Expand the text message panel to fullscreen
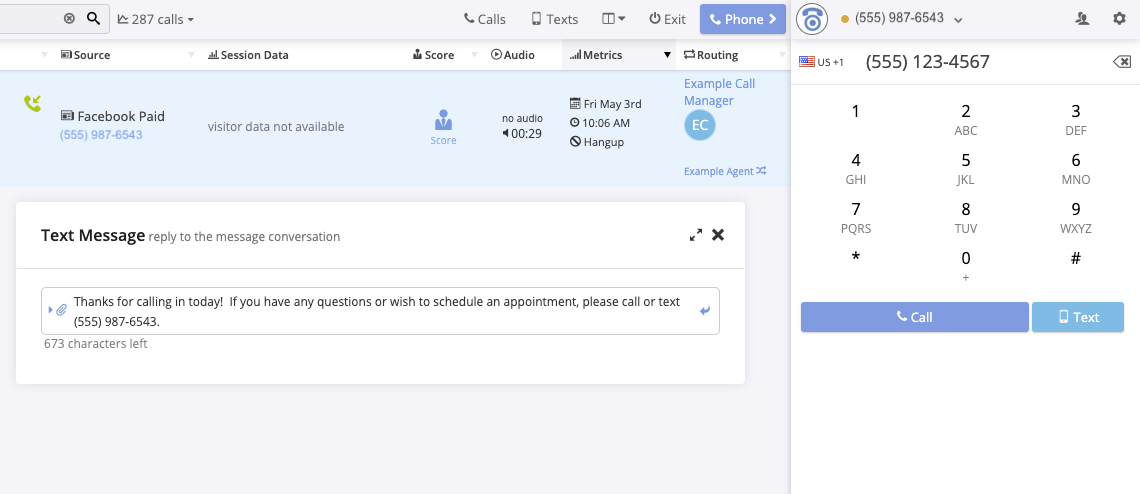Viewport: 1140px width, 494px height. tap(696, 235)
